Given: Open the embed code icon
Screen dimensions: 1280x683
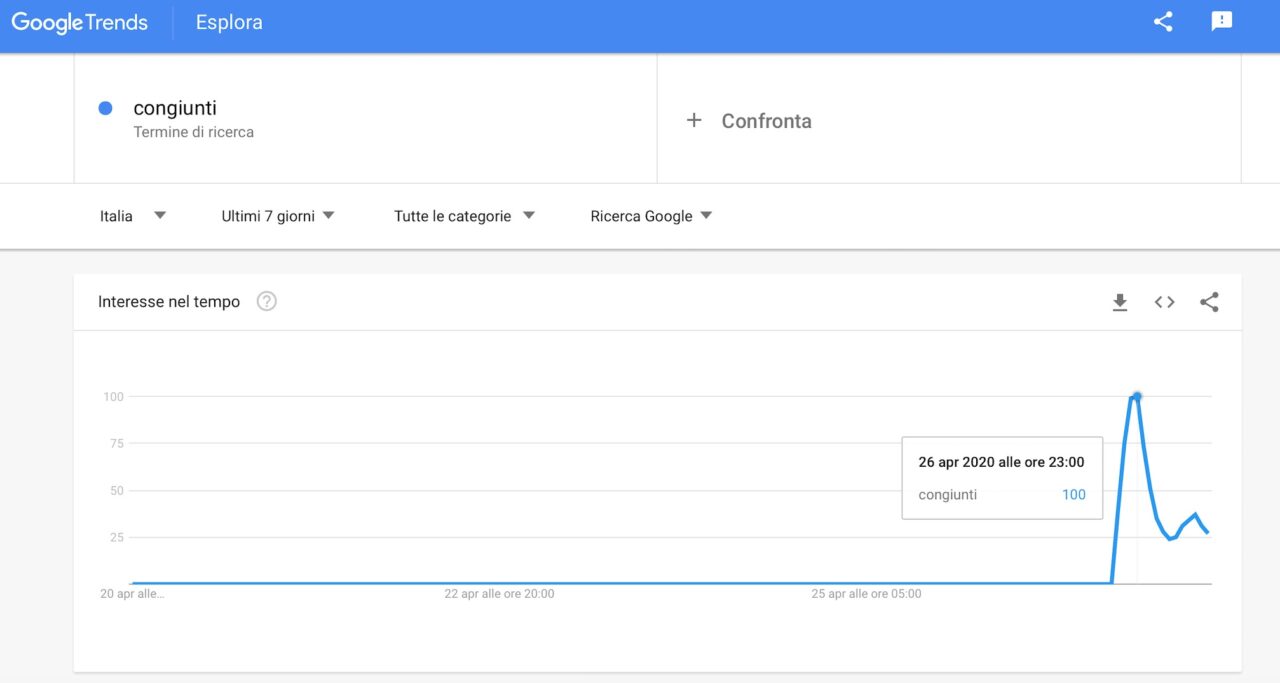Looking at the screenshot, I should pos(1164,302).
